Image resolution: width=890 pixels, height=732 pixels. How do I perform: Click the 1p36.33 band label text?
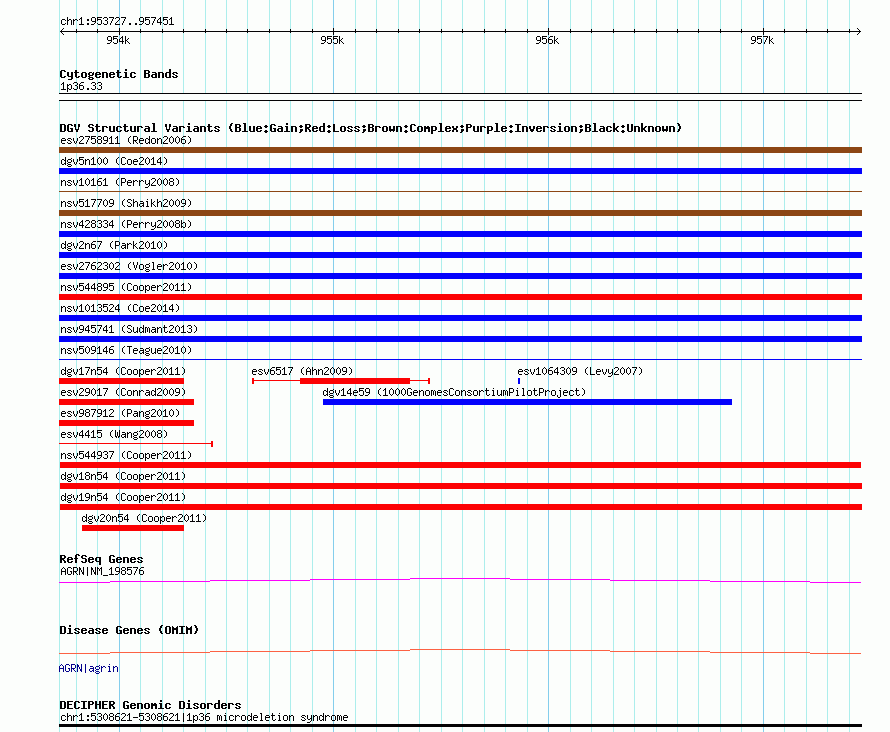pos(81,86)
